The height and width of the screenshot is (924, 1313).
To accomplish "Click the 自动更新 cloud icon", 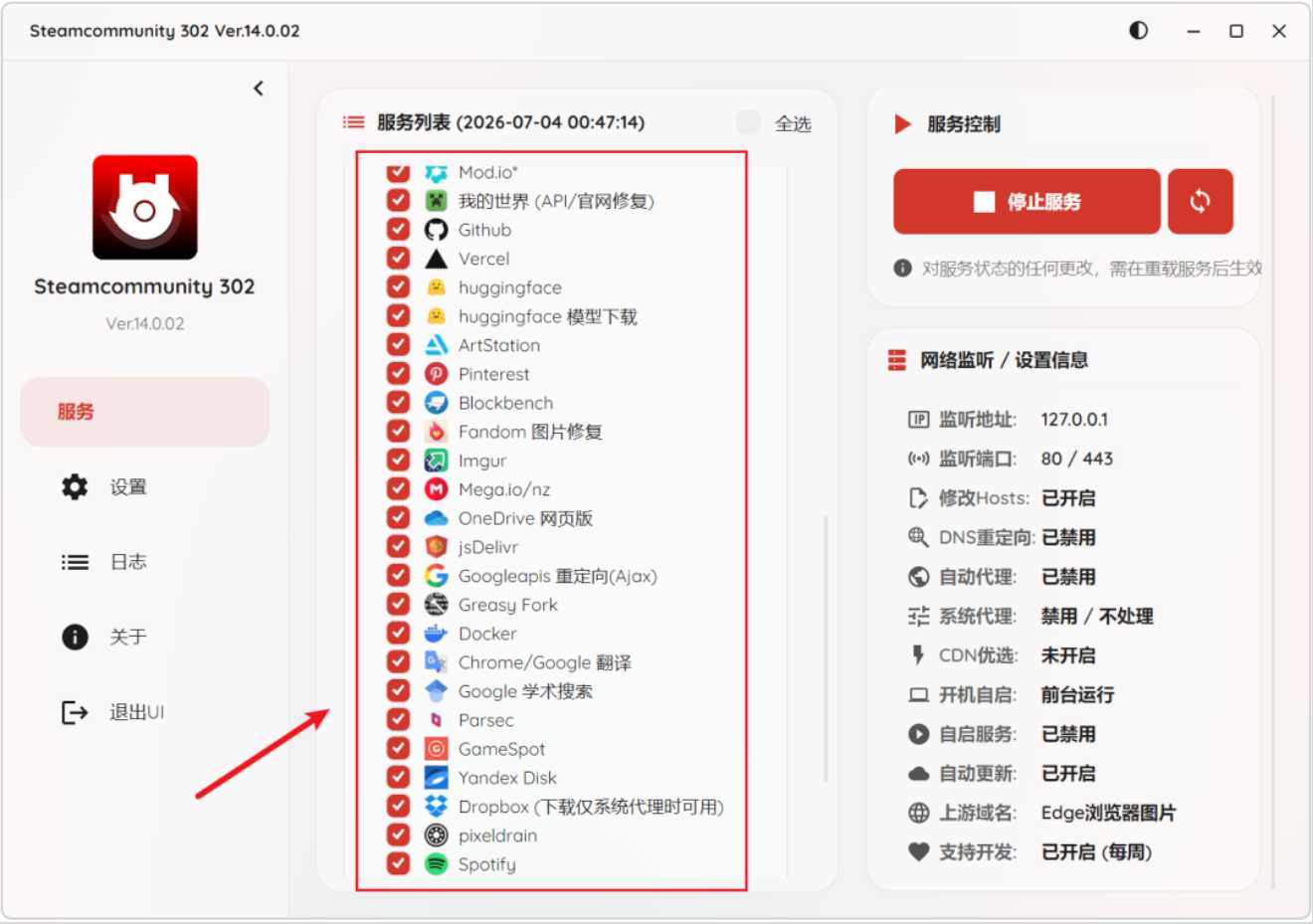I will [x=918, y=774].
